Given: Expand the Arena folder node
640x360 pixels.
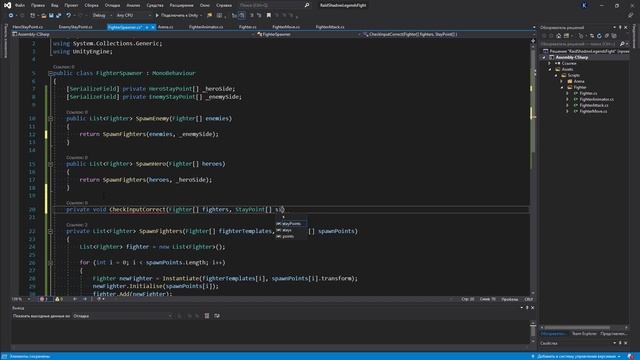Looking at the screenshot, I should coord(562,81).
